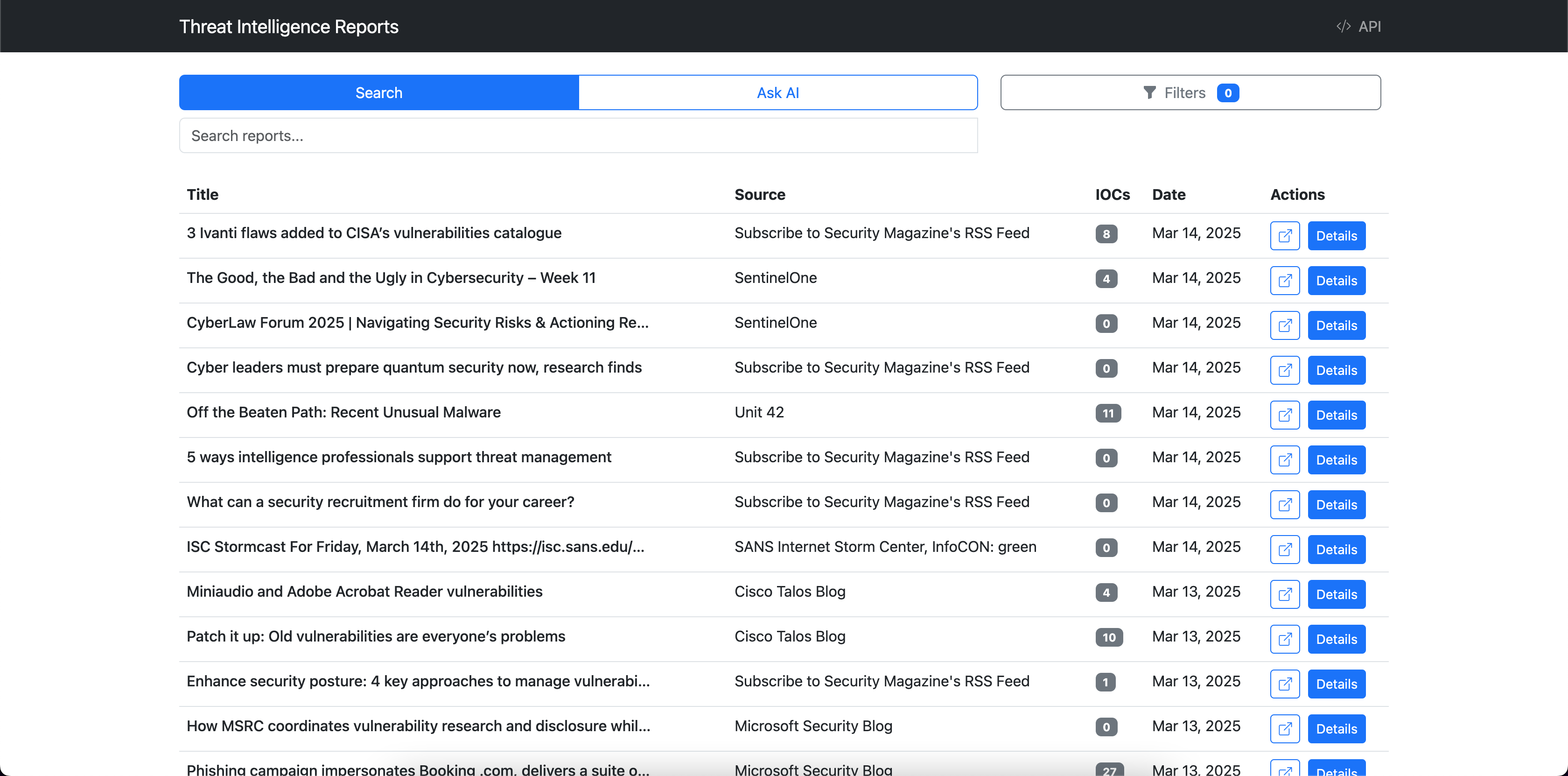Open the API link in header

pyautogui.click(x=1358, y=26)
